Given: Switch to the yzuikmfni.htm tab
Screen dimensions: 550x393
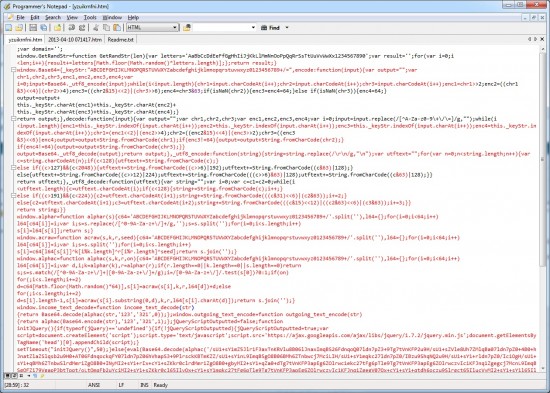Looking at the screenshot, I should [x=25, y=40].
